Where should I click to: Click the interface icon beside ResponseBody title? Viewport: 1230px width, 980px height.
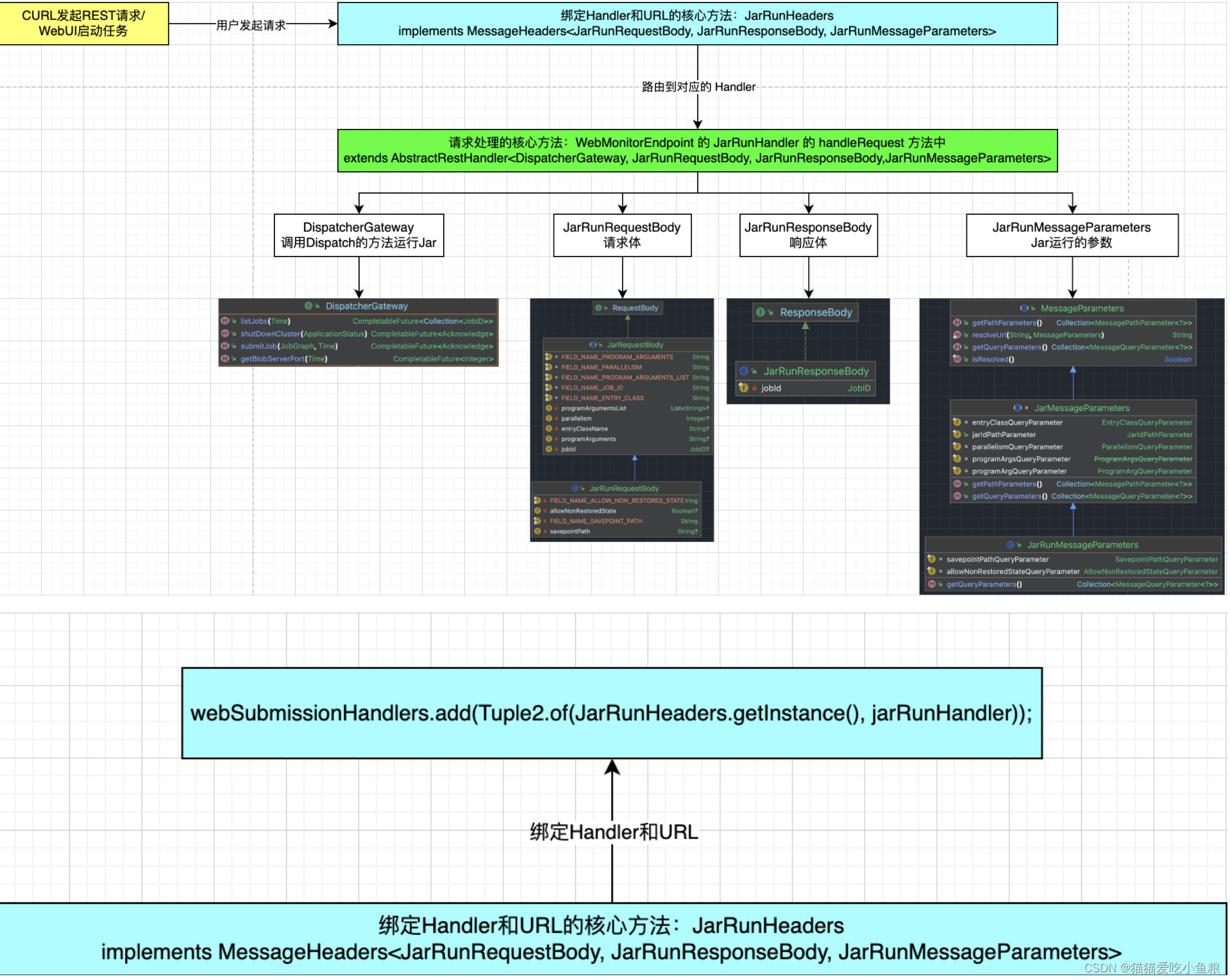761,312
